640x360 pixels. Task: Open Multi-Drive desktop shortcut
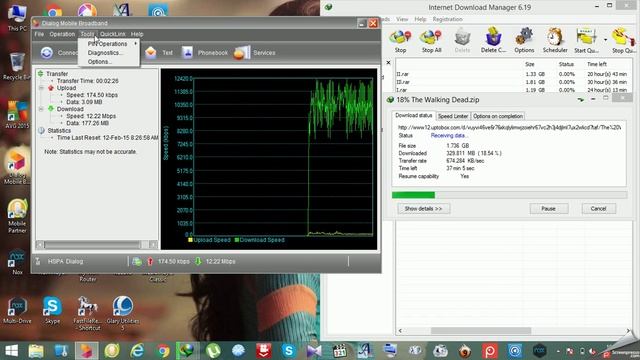(x=17, y=311)
